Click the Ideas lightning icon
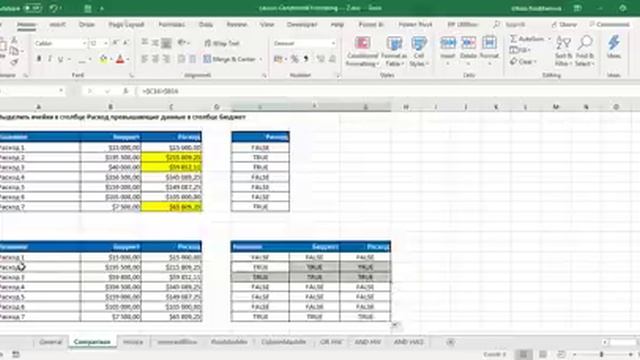The width and height of the screenshot is (640, 360). pos(614,43)
